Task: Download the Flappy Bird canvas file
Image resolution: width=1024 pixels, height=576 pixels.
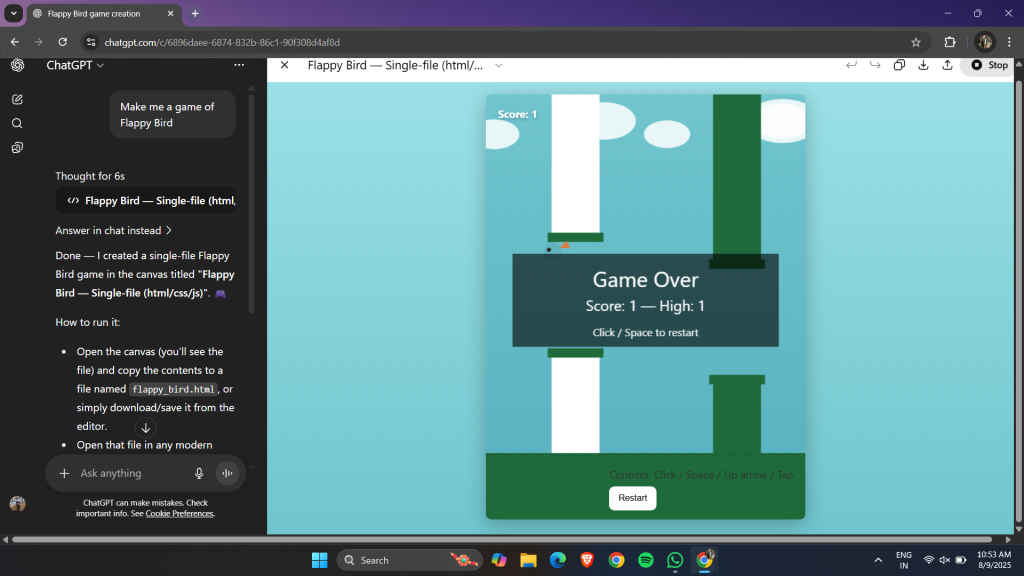Action: click(x=922, y=65)
